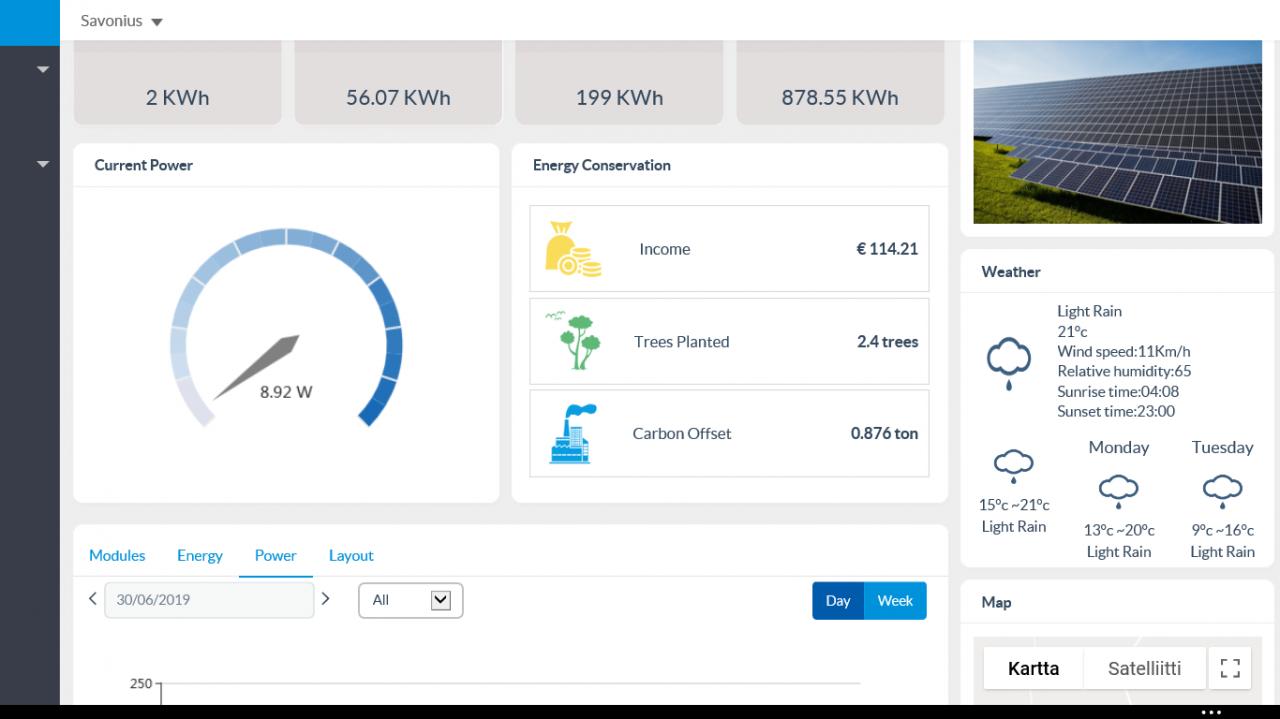
Task: Open the Modules tab
Action: pos(117,555)
